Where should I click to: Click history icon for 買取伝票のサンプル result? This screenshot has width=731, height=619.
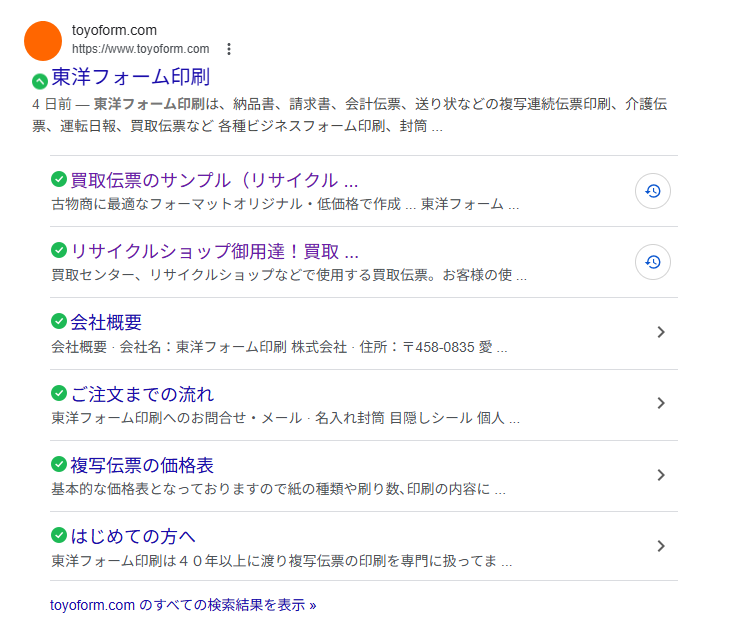[652, 191]
